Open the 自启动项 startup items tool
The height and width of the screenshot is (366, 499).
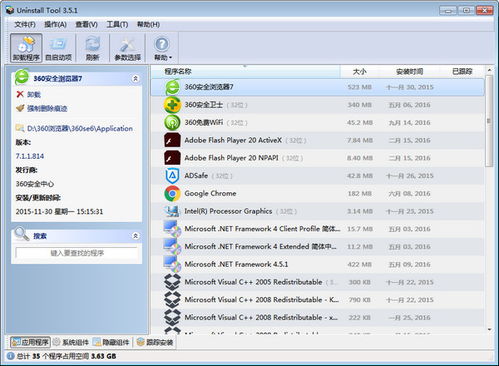pos(58,48)
